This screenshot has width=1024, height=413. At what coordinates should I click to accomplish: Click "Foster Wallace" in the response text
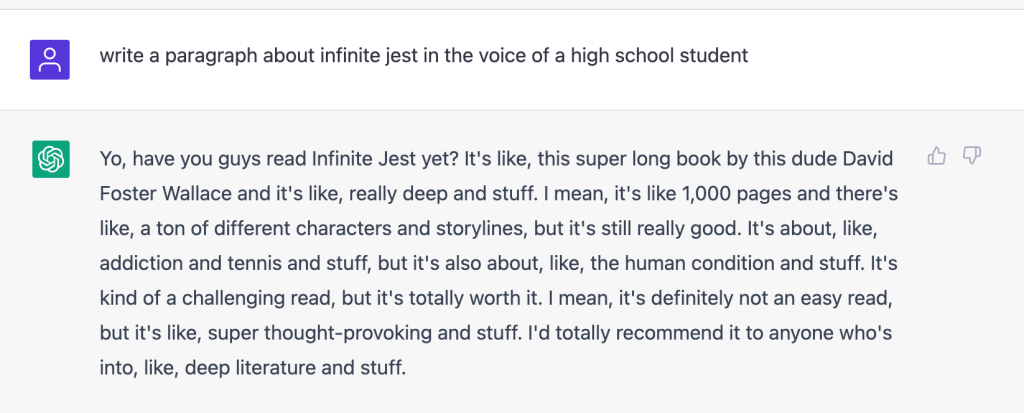point(156,193)
